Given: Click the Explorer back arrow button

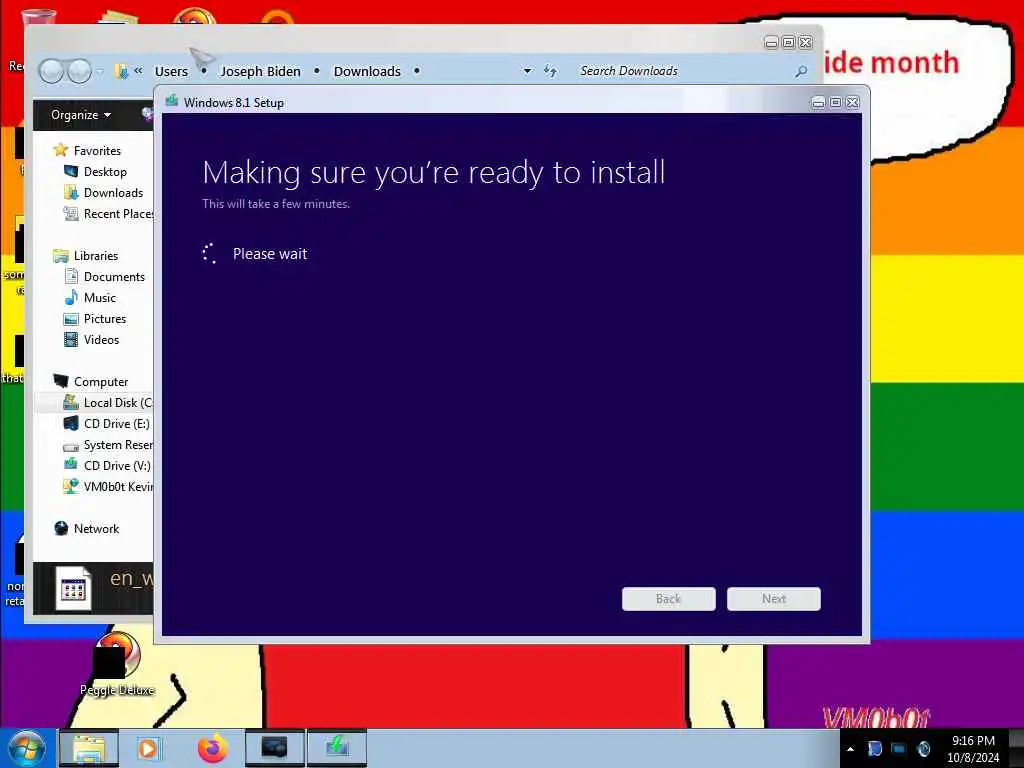Looking at the screenshot, I should (x=51, y=71).
